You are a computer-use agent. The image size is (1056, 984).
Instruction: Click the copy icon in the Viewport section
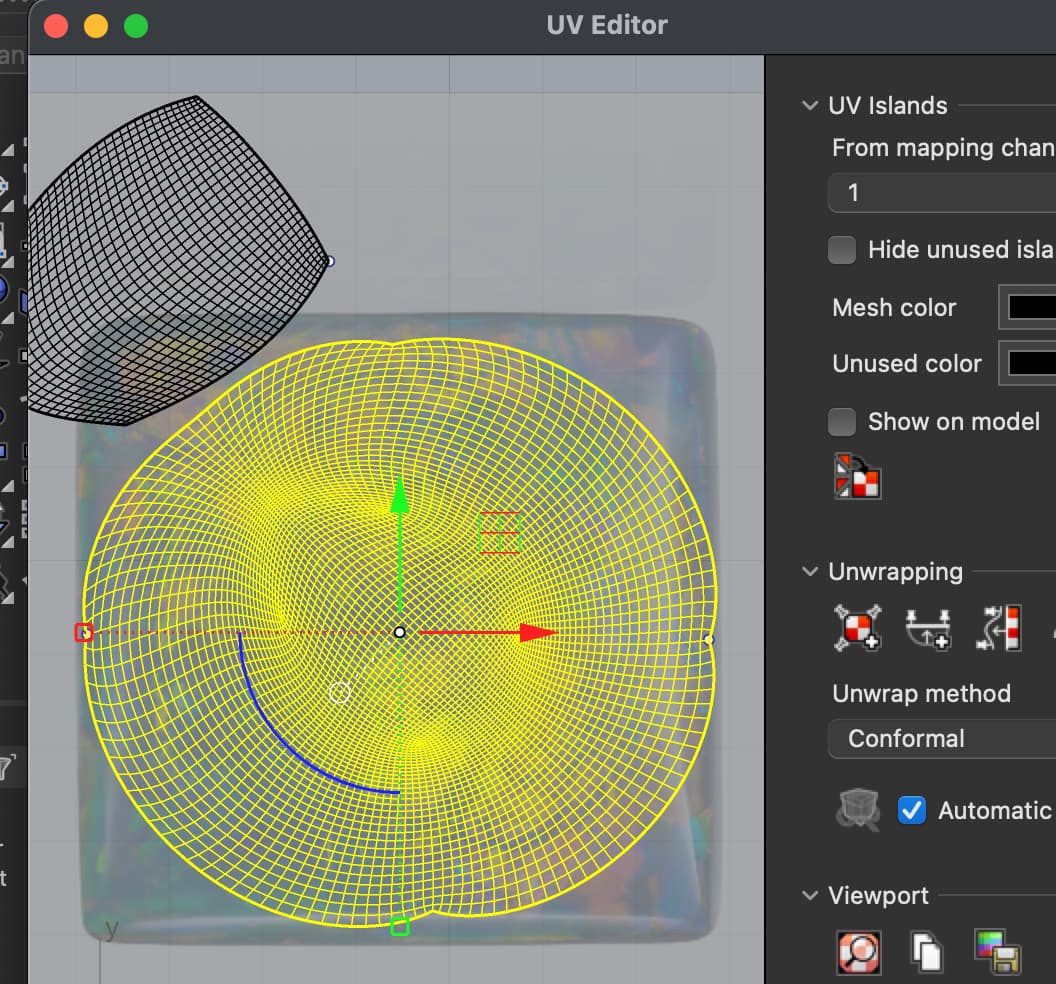[925, 952]
